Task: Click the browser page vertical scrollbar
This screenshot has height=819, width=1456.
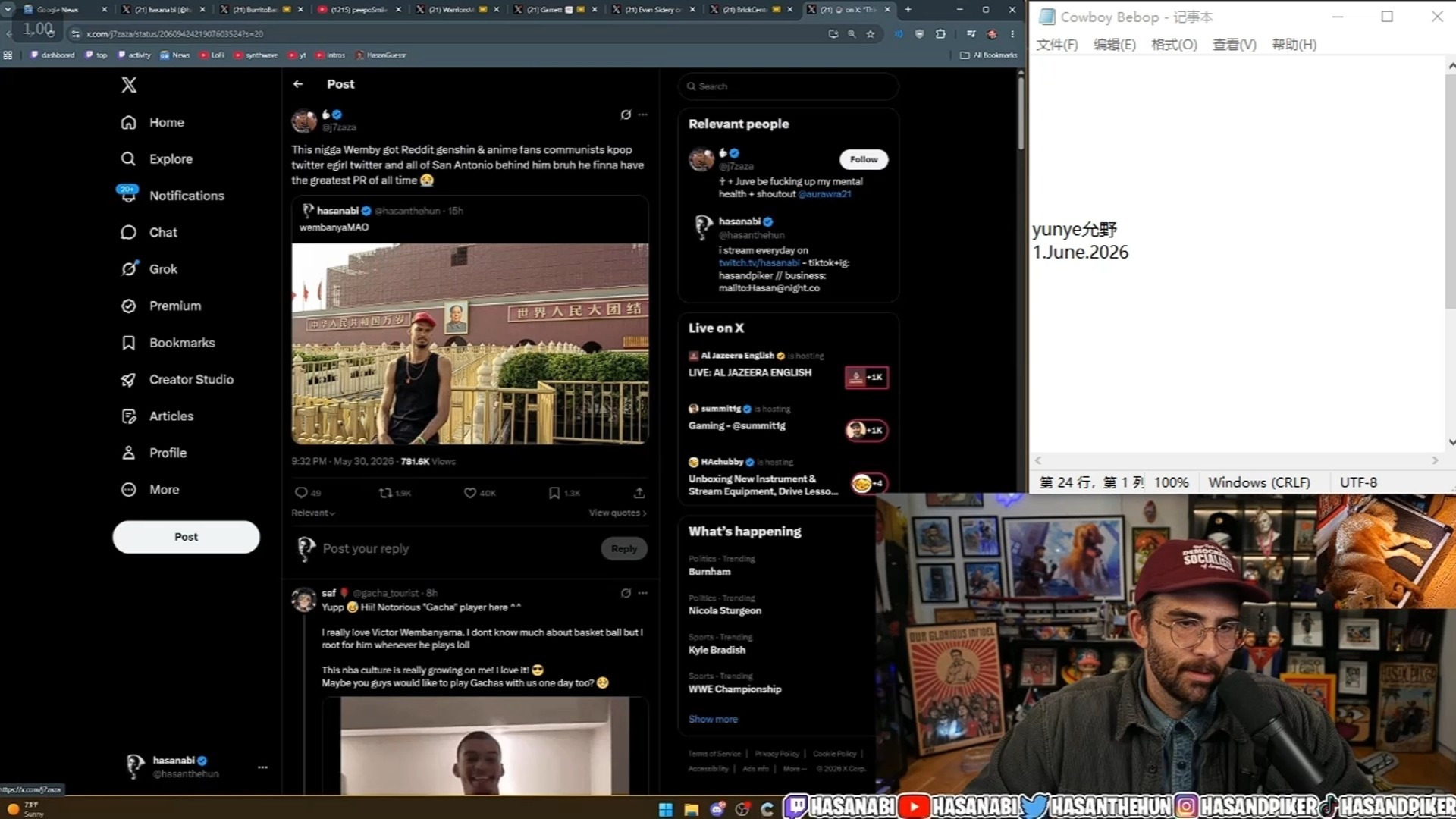Action: (1021, 114)
